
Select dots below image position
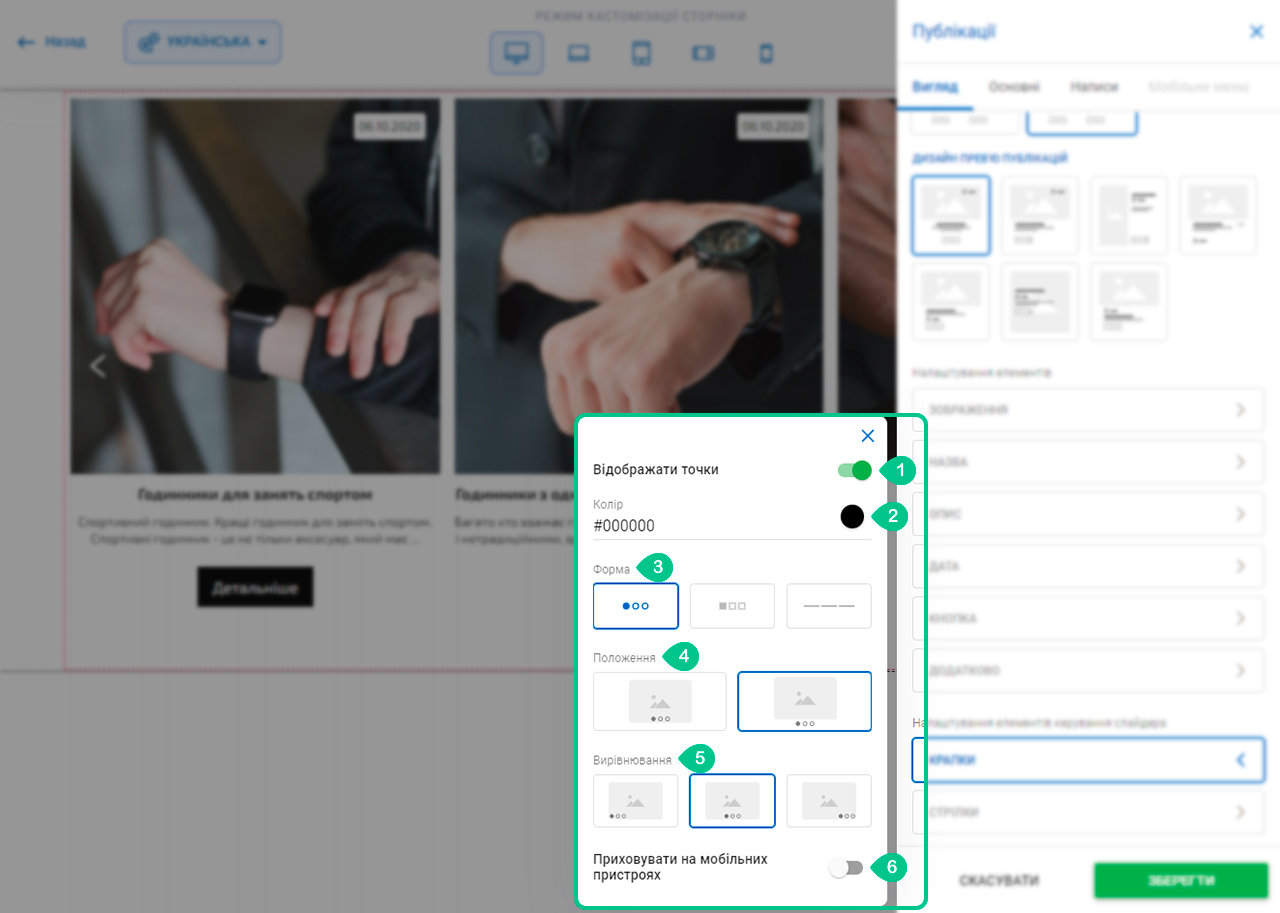(x=805, y=701)
